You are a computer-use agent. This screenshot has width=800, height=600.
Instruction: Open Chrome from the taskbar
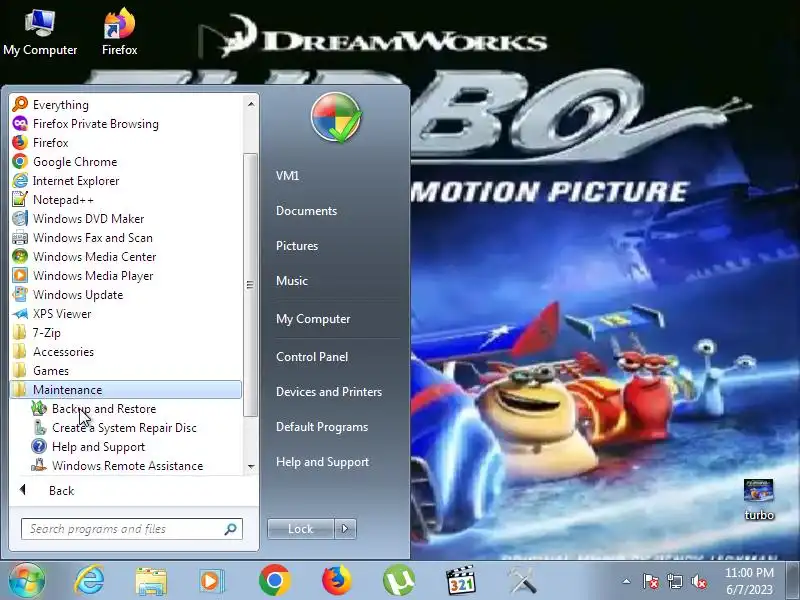click(x=274, y=580)
